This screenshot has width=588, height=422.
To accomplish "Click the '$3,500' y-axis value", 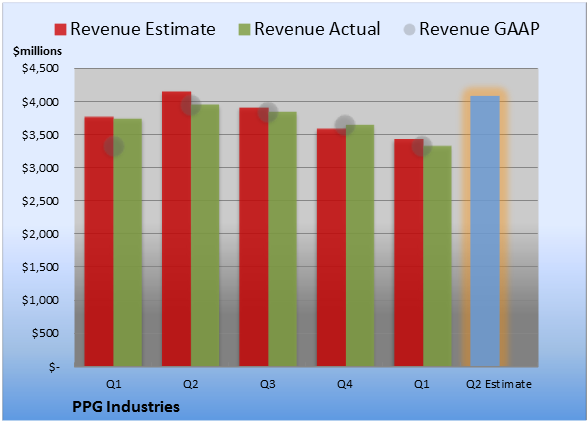I will [x=40, y=135].
